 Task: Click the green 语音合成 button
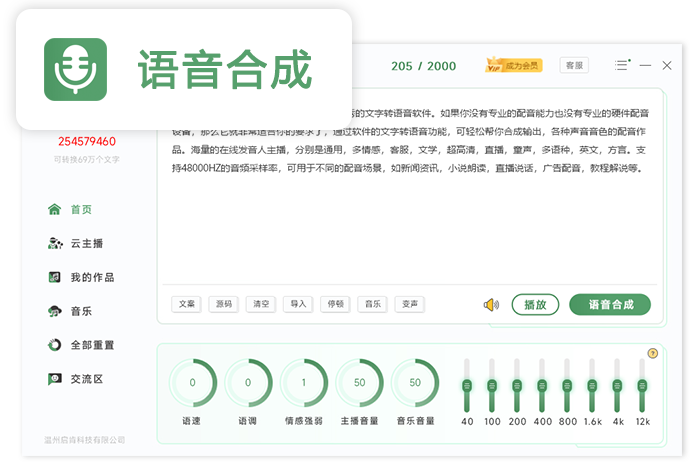[x=610, y=305]
